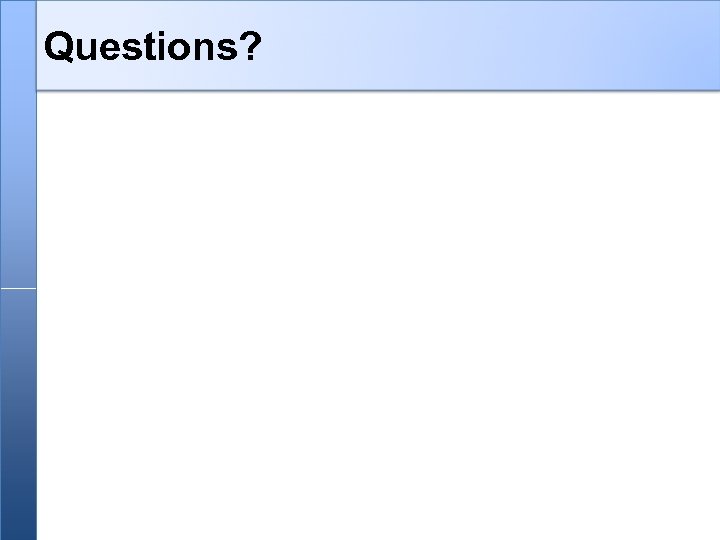Click the center of the blank white slide body

378,315
